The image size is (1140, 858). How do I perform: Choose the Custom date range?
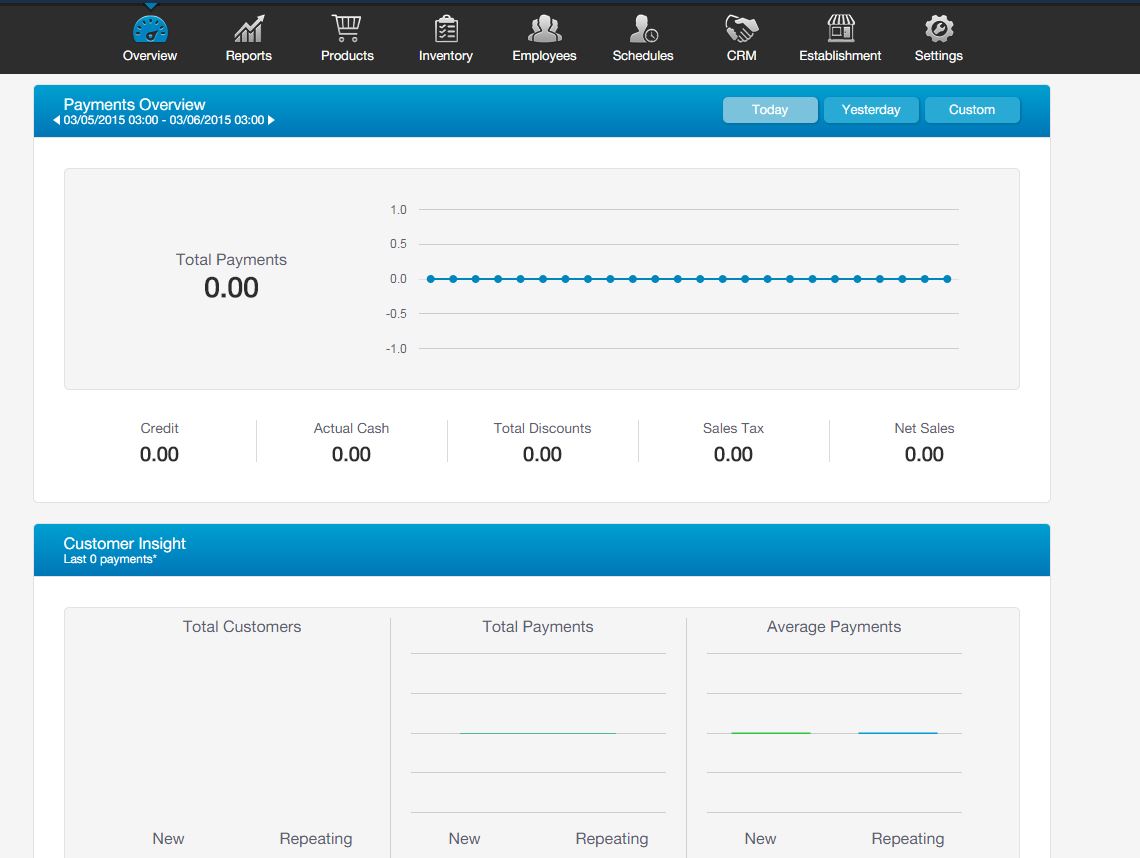click(x=972, y=110)
